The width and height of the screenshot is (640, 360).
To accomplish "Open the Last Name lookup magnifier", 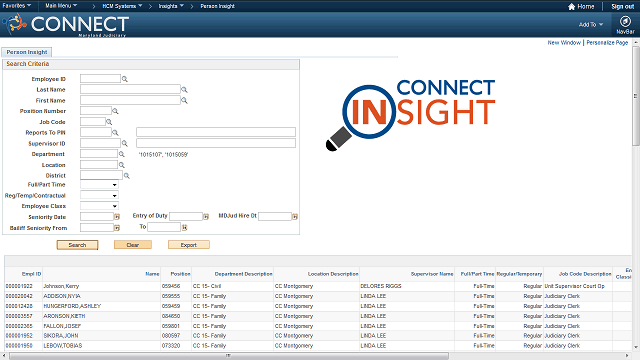I will (184, 90).
